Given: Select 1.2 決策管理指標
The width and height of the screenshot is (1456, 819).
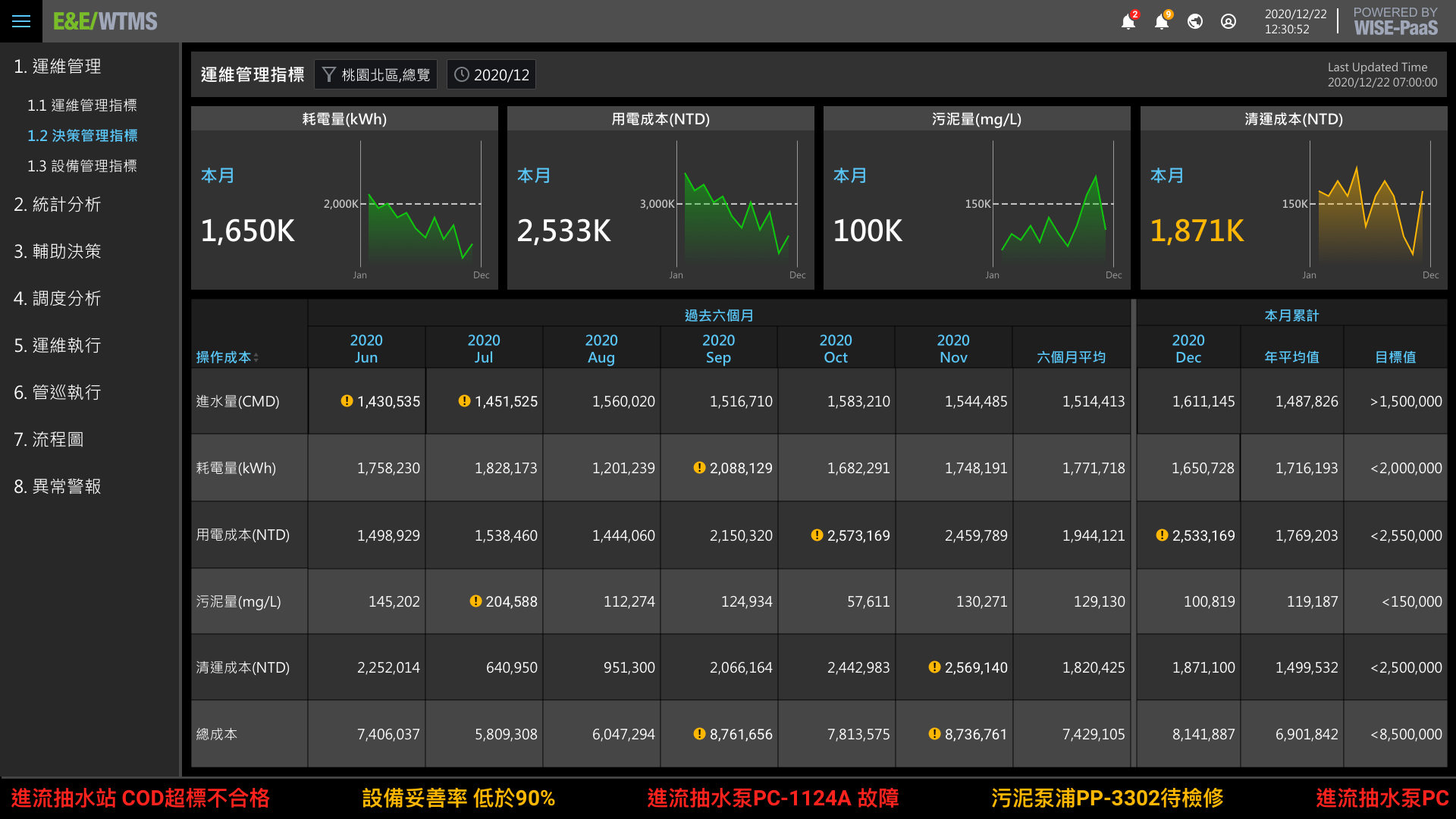Looking at the screenshot, I should [82, 136].
